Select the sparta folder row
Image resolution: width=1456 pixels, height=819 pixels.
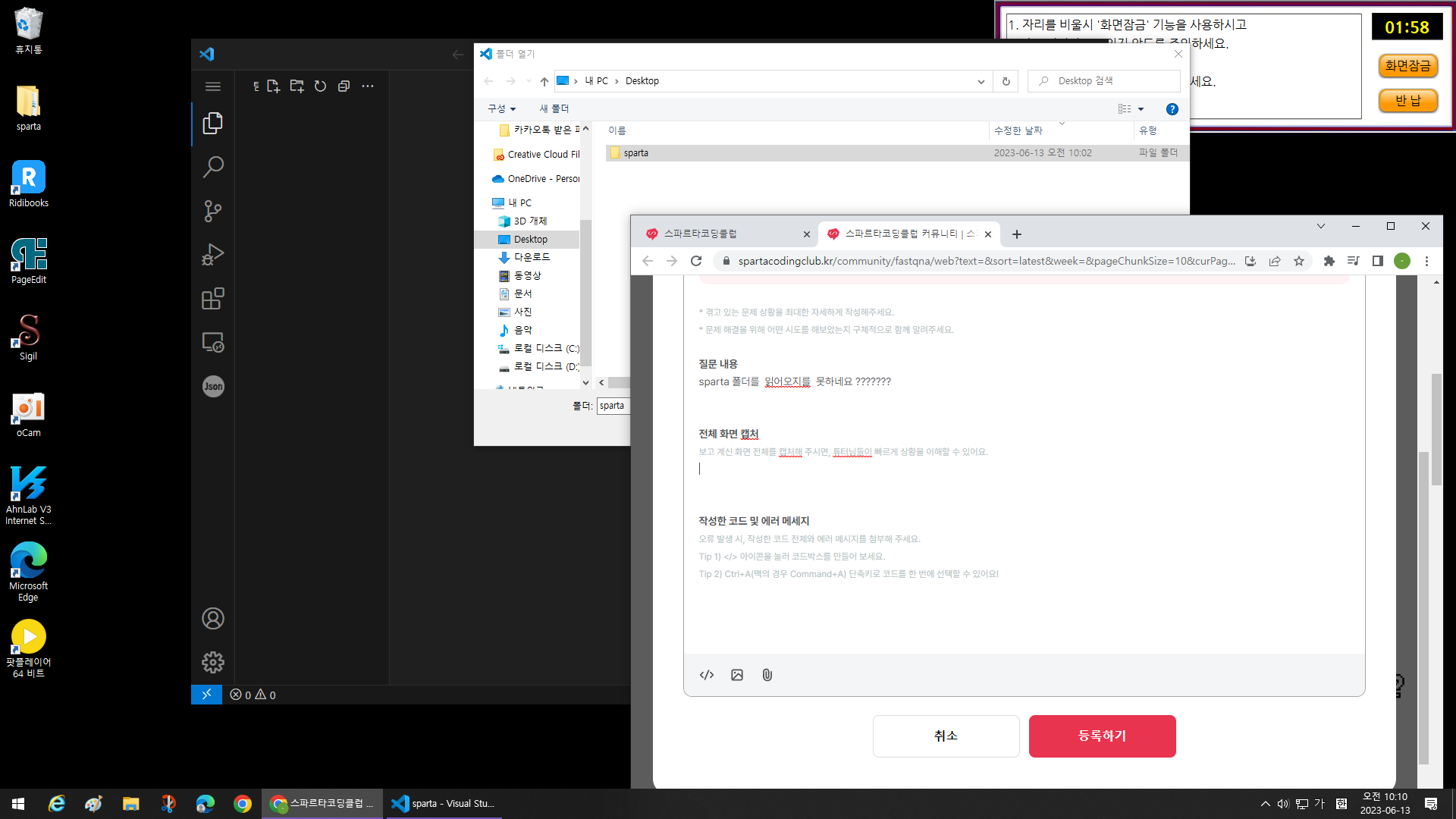pos(897,153)
